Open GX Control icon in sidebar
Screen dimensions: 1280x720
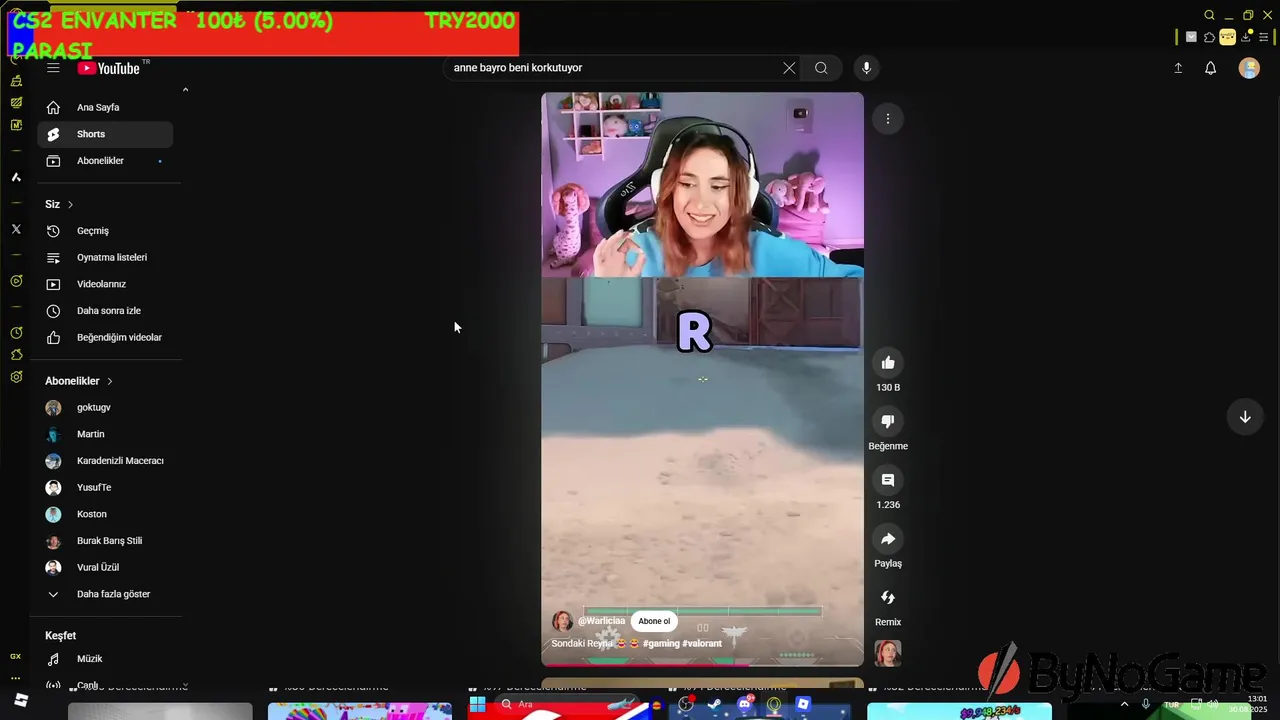(15, 656)
